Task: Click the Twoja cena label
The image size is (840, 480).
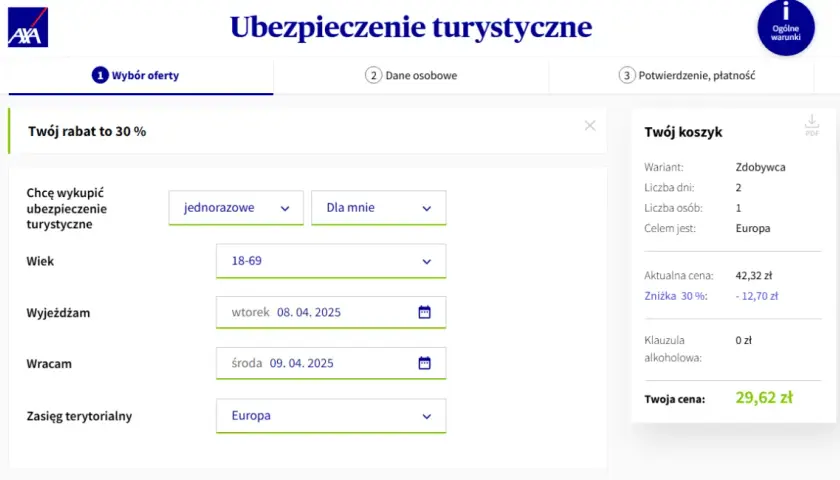Action: click(674, 399)
